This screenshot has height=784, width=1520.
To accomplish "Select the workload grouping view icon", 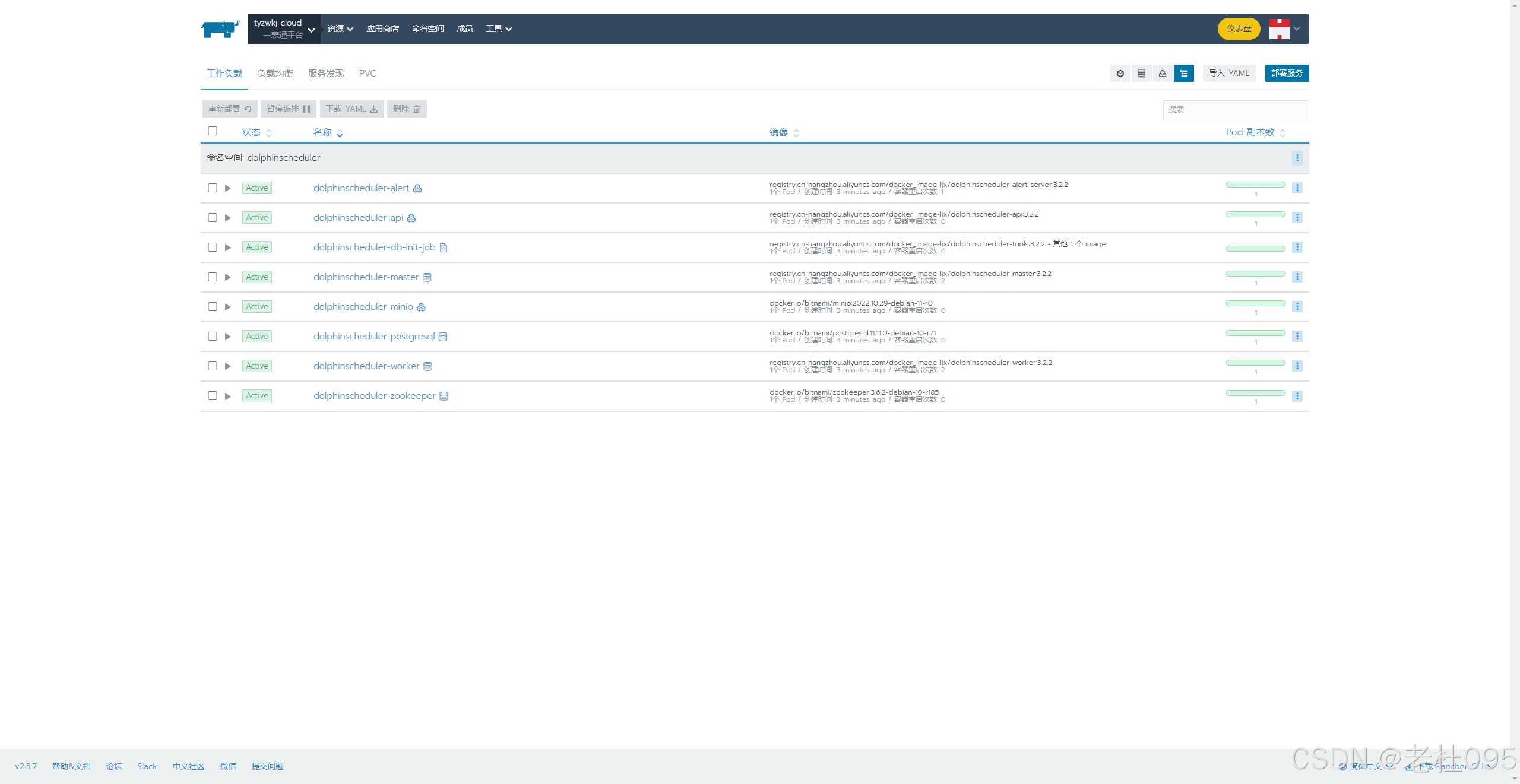I will point(1163,74).
